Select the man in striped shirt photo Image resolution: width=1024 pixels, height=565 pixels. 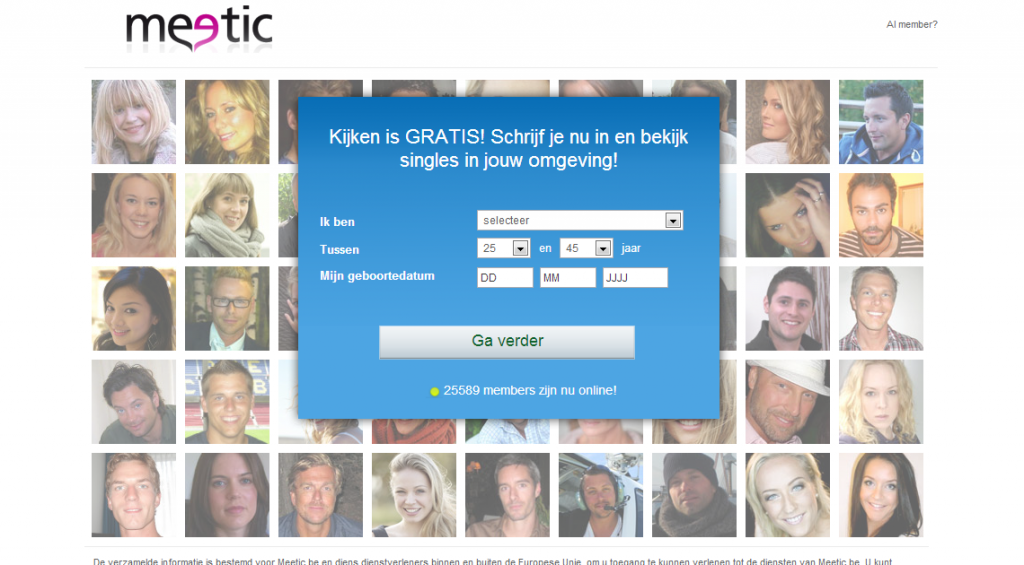pos(881,215)
